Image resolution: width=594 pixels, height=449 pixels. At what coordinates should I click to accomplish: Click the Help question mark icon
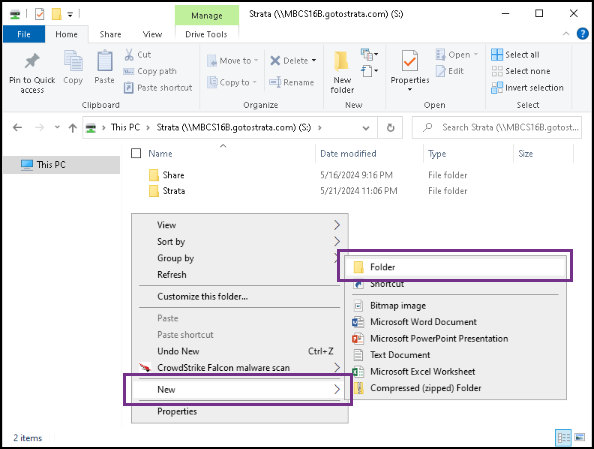tap(583, 34)
